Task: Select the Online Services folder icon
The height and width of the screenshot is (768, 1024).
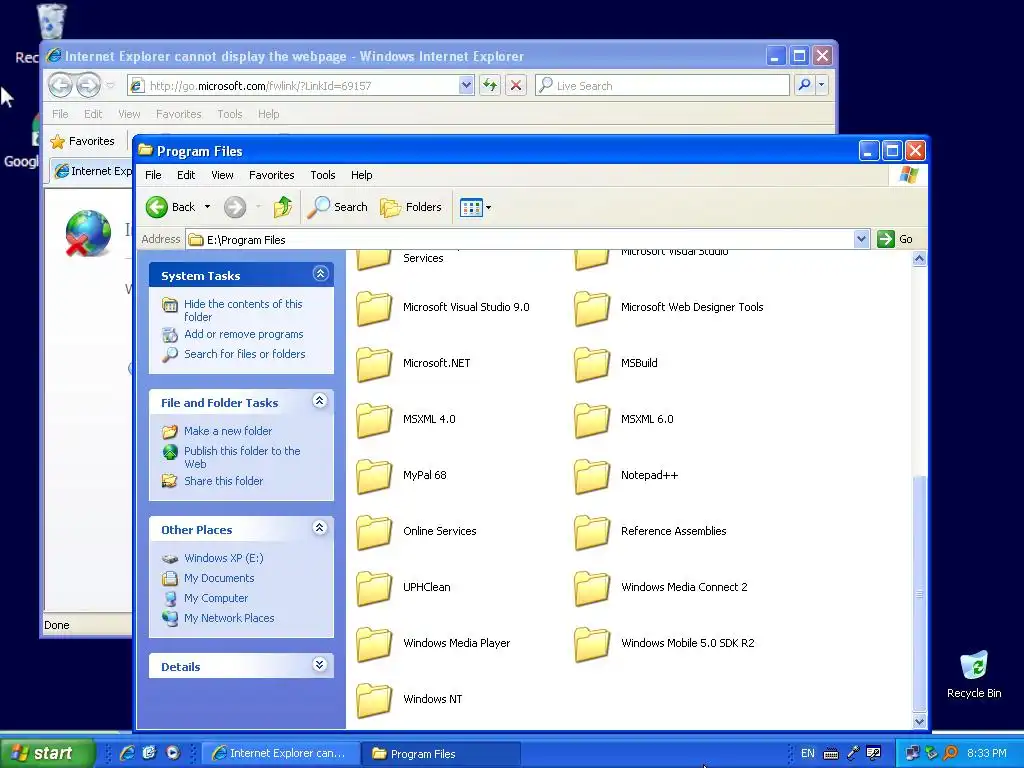Action: pos(374,532)
